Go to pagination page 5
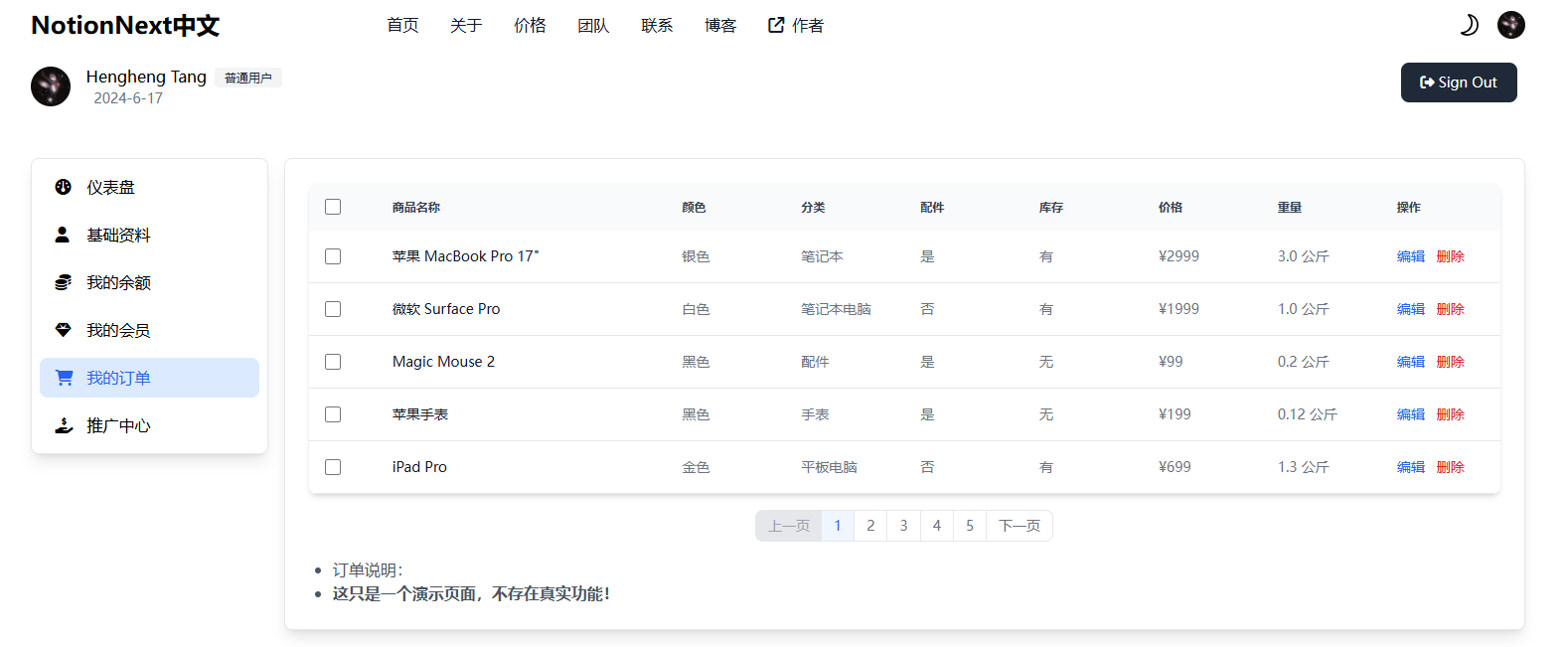The width and height of the screenshot is (1568, 647). pyautogui.click(x=970, y=526)
